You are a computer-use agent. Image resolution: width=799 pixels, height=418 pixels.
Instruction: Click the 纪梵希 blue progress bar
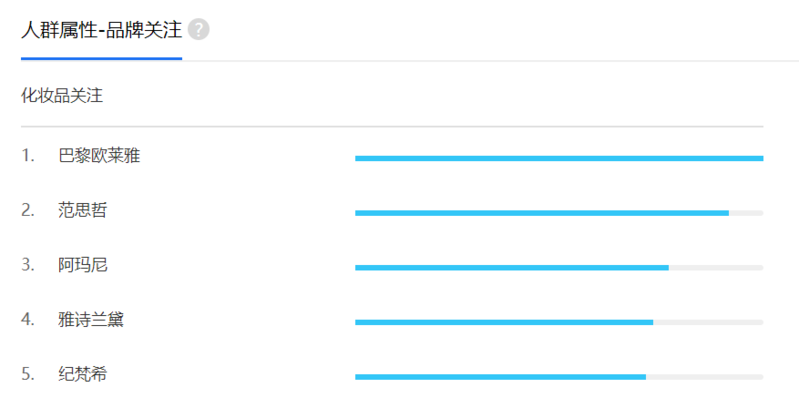pos(500,377)
